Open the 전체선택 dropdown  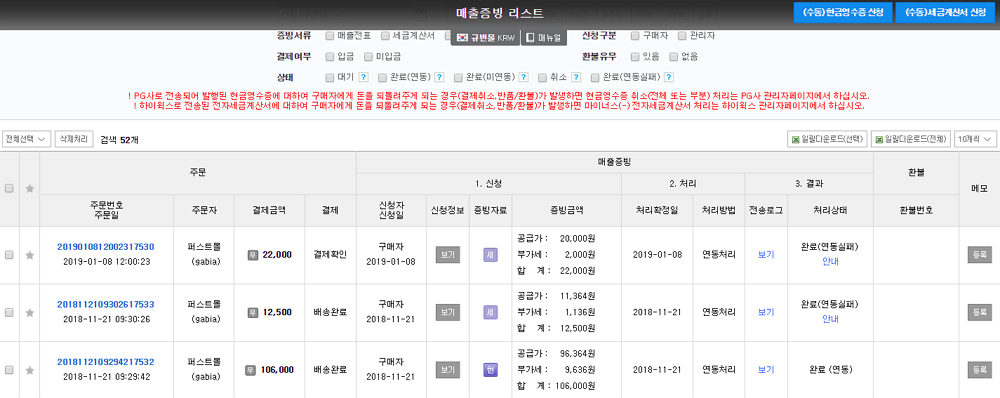26,139
